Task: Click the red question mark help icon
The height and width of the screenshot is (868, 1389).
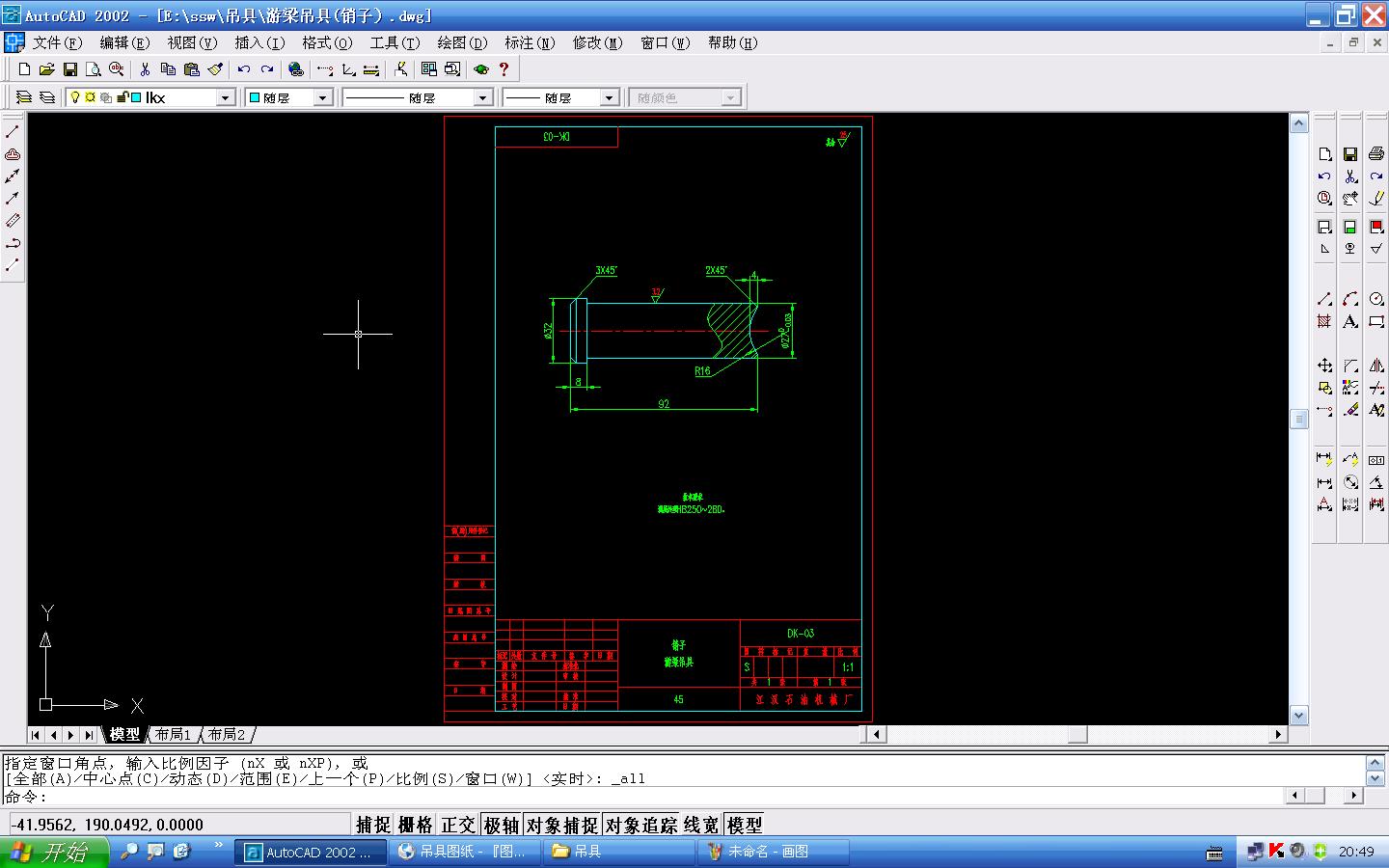Action: click(x=504, y=69)
